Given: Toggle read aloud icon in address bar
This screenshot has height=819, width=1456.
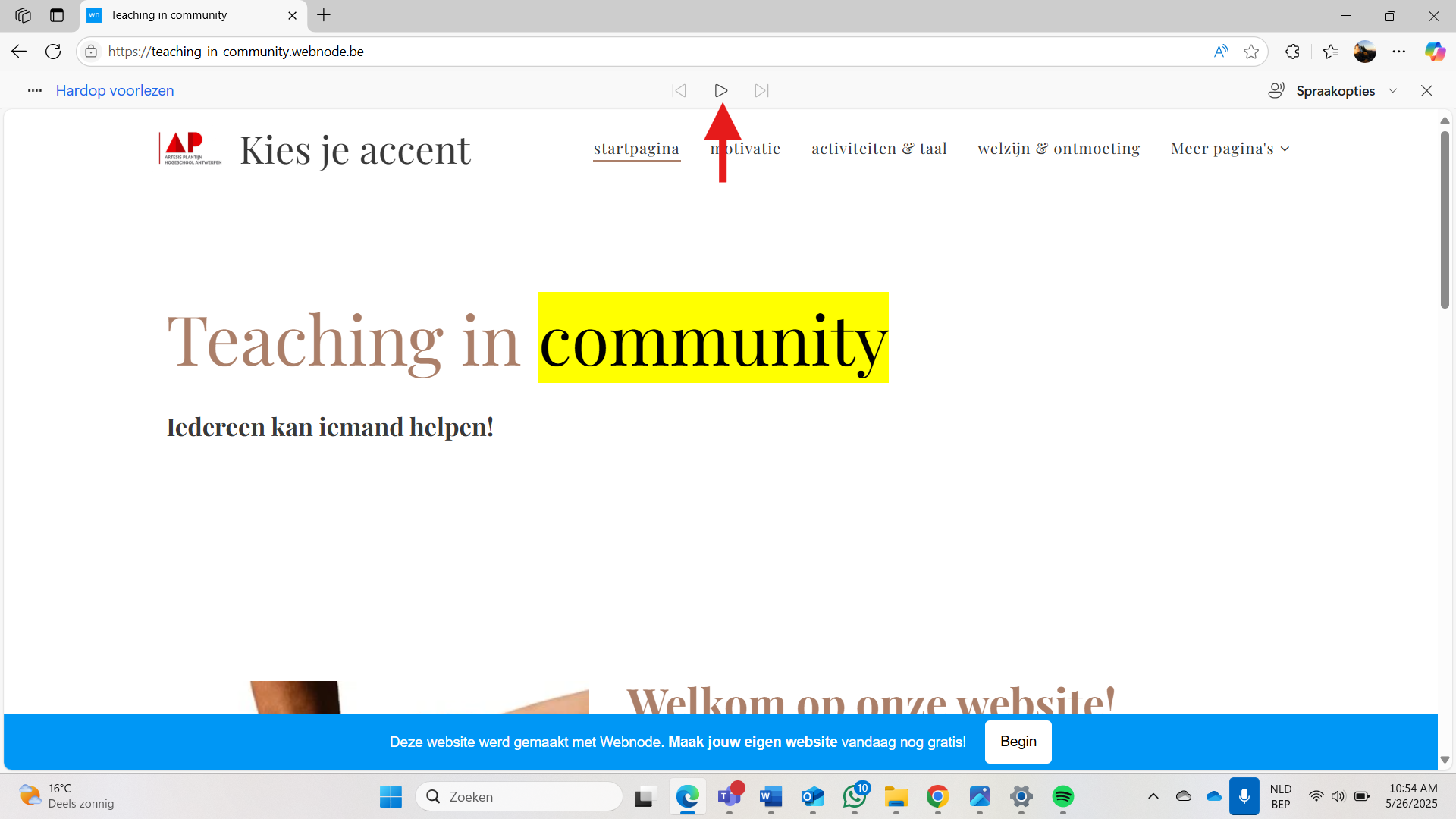Looking at the screenshot, I should (x=1221, y=52).
